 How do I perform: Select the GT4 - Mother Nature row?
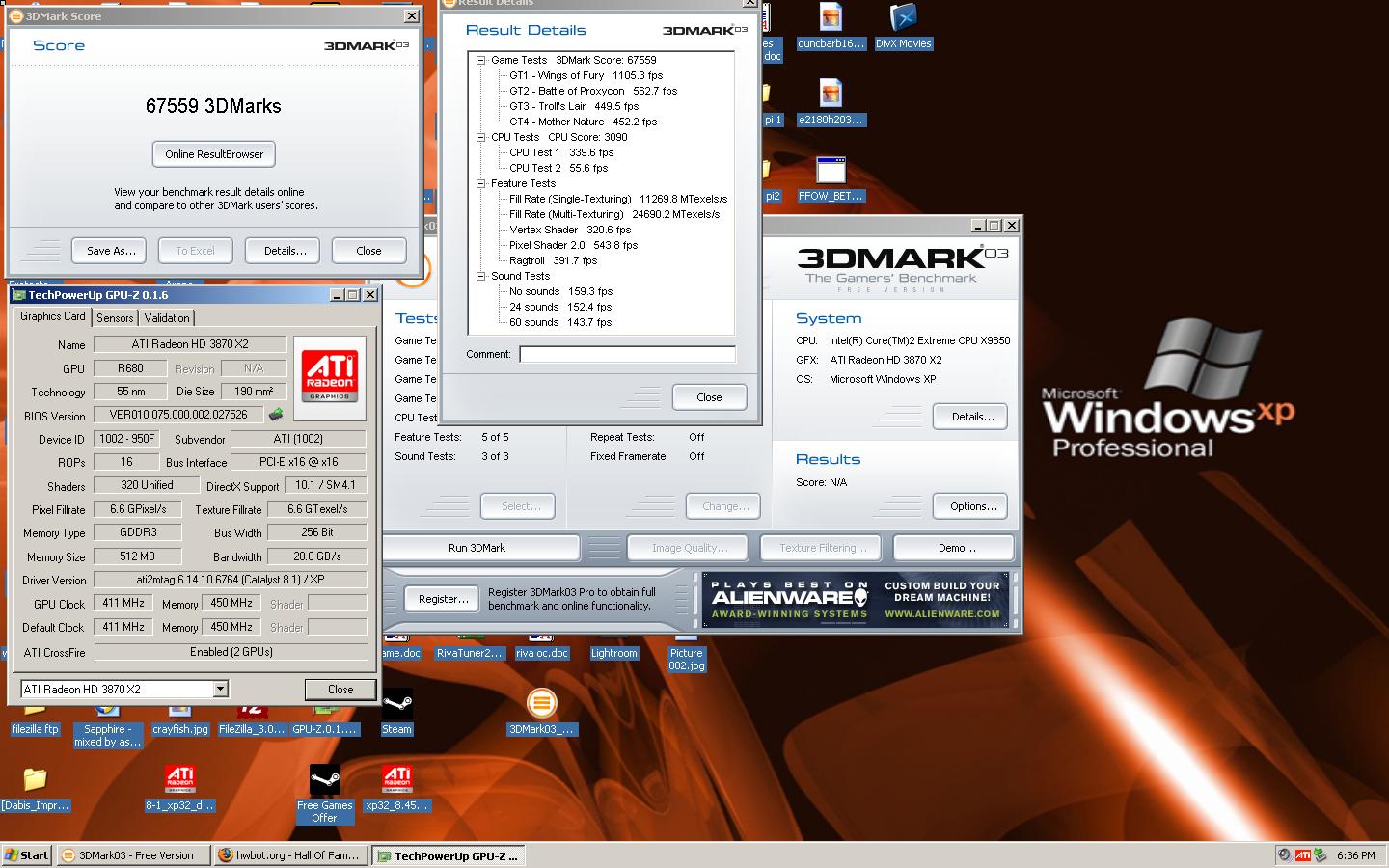(x=584, y=122)
